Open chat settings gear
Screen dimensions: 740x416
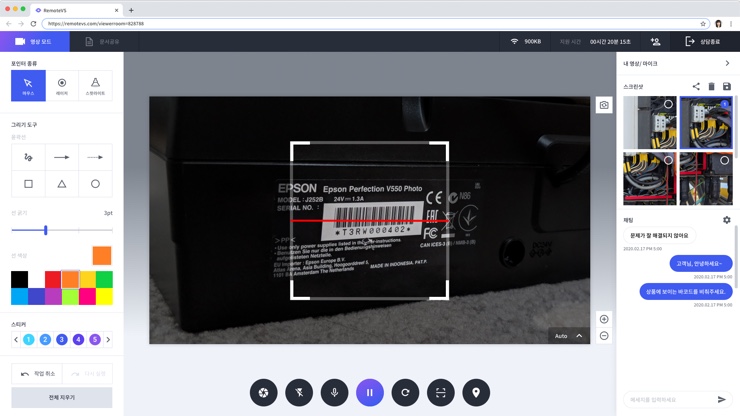pyautogui.click(x=727, y=220)
